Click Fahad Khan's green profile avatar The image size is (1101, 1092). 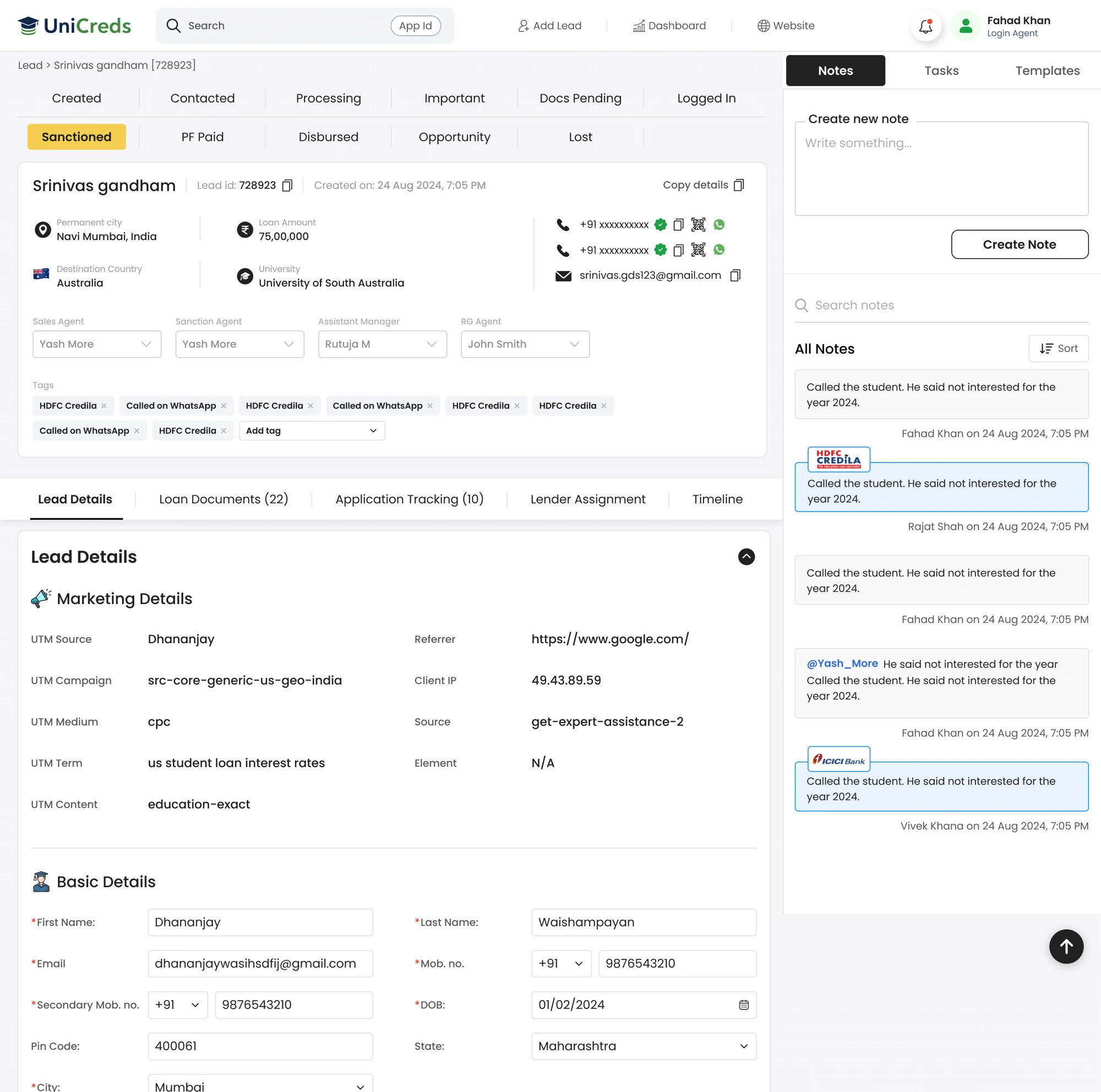(x=966, y=26)
